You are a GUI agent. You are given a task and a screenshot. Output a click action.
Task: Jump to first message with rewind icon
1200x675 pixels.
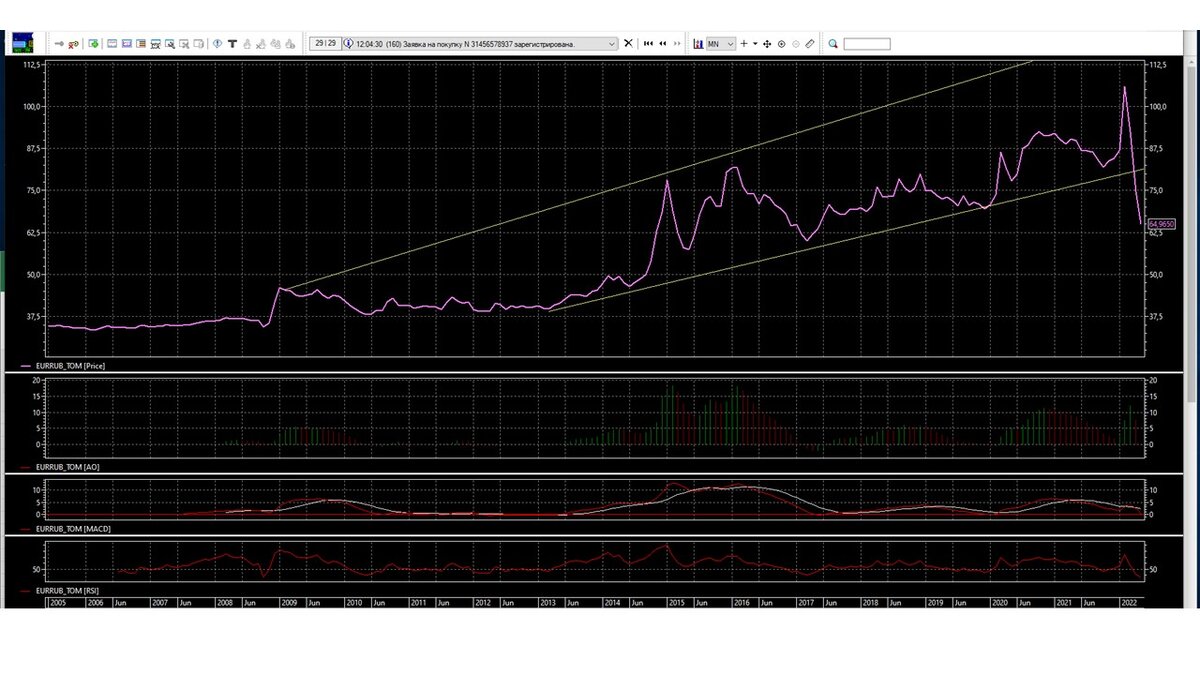648,43
